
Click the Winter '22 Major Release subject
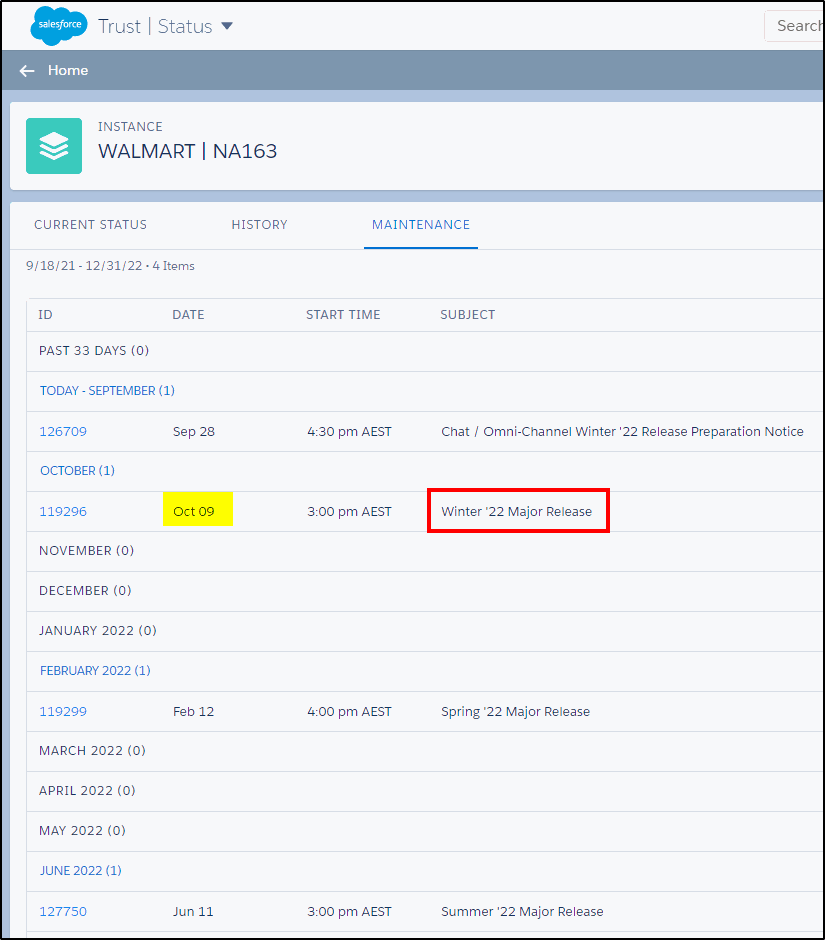coord(517,512)
